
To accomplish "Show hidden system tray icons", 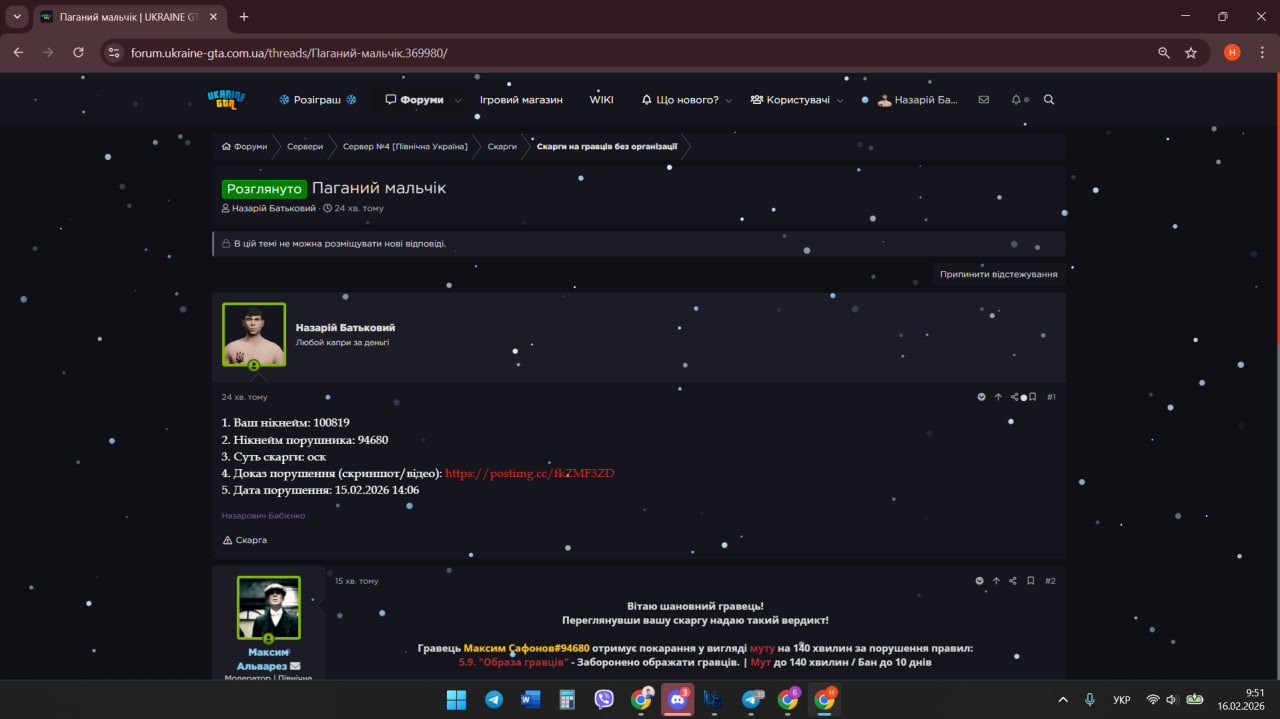I will tap(1063, 699).
